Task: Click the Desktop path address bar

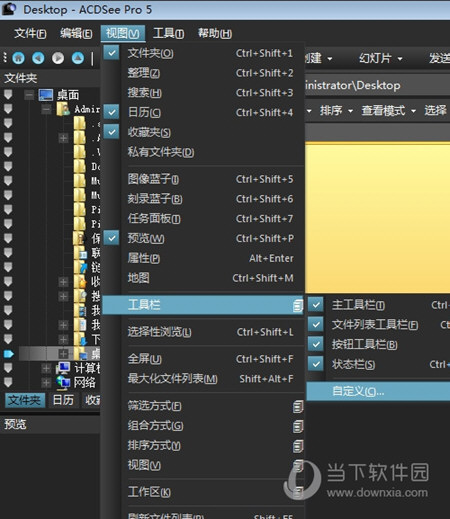Action: [x=377, y=86]
